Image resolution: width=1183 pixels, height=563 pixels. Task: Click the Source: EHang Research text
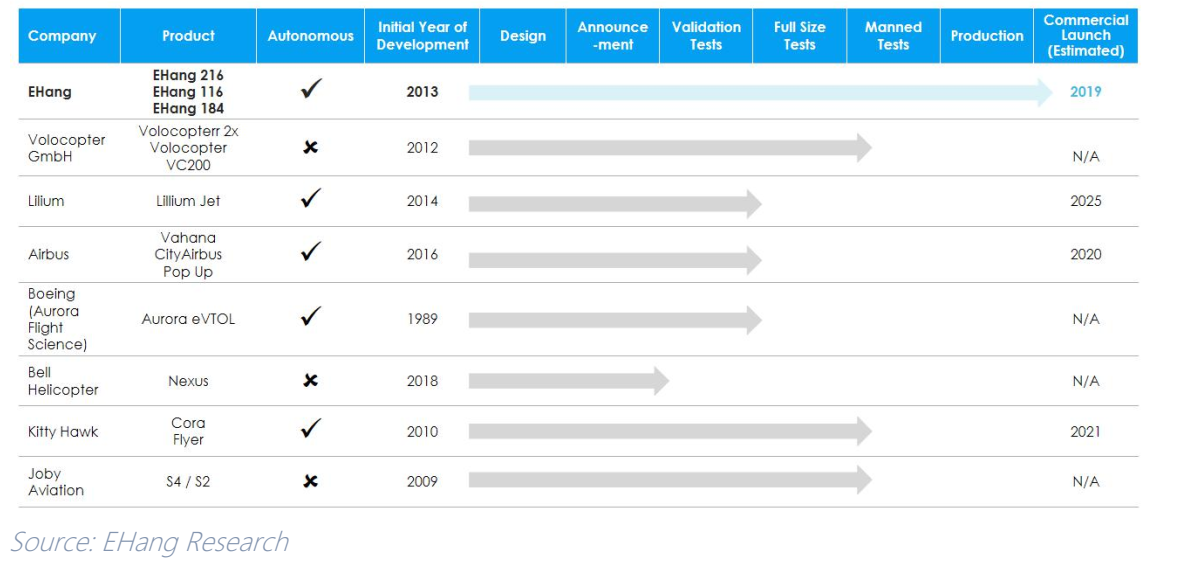pyautogui.click(x=149, y=542)
